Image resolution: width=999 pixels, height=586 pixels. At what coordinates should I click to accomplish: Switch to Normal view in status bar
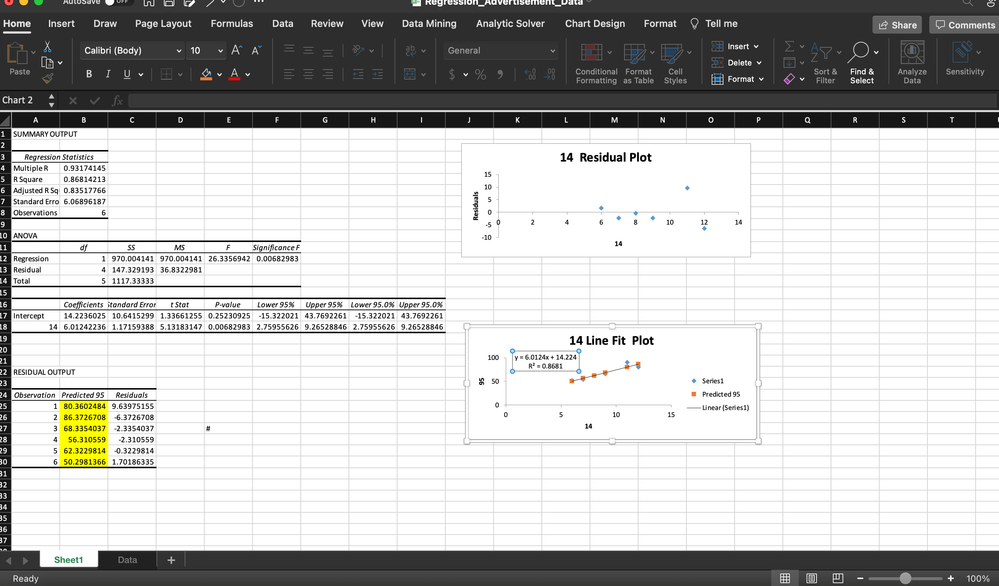tap(785, 578)
